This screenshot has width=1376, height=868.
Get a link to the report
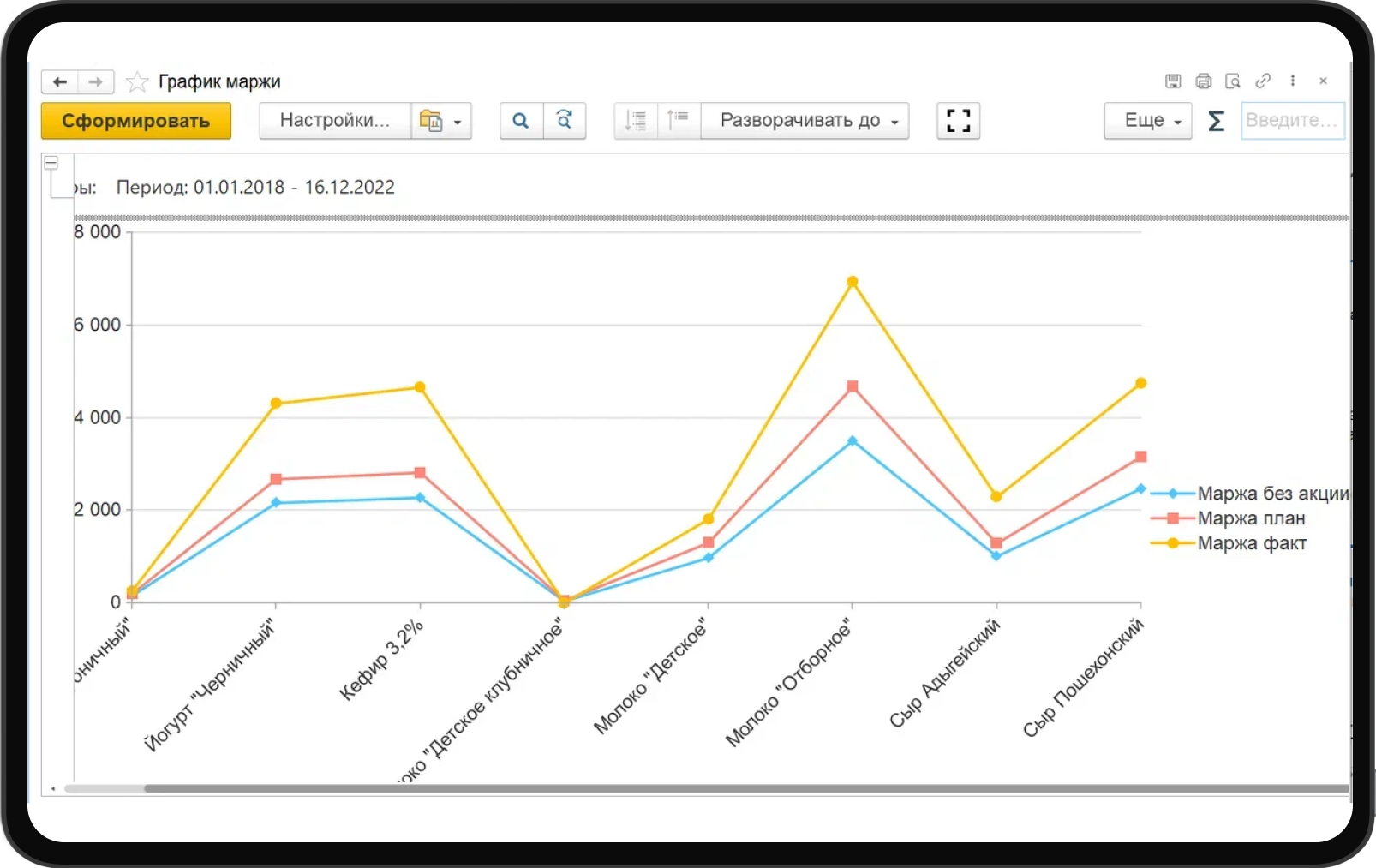(1263, 81)
